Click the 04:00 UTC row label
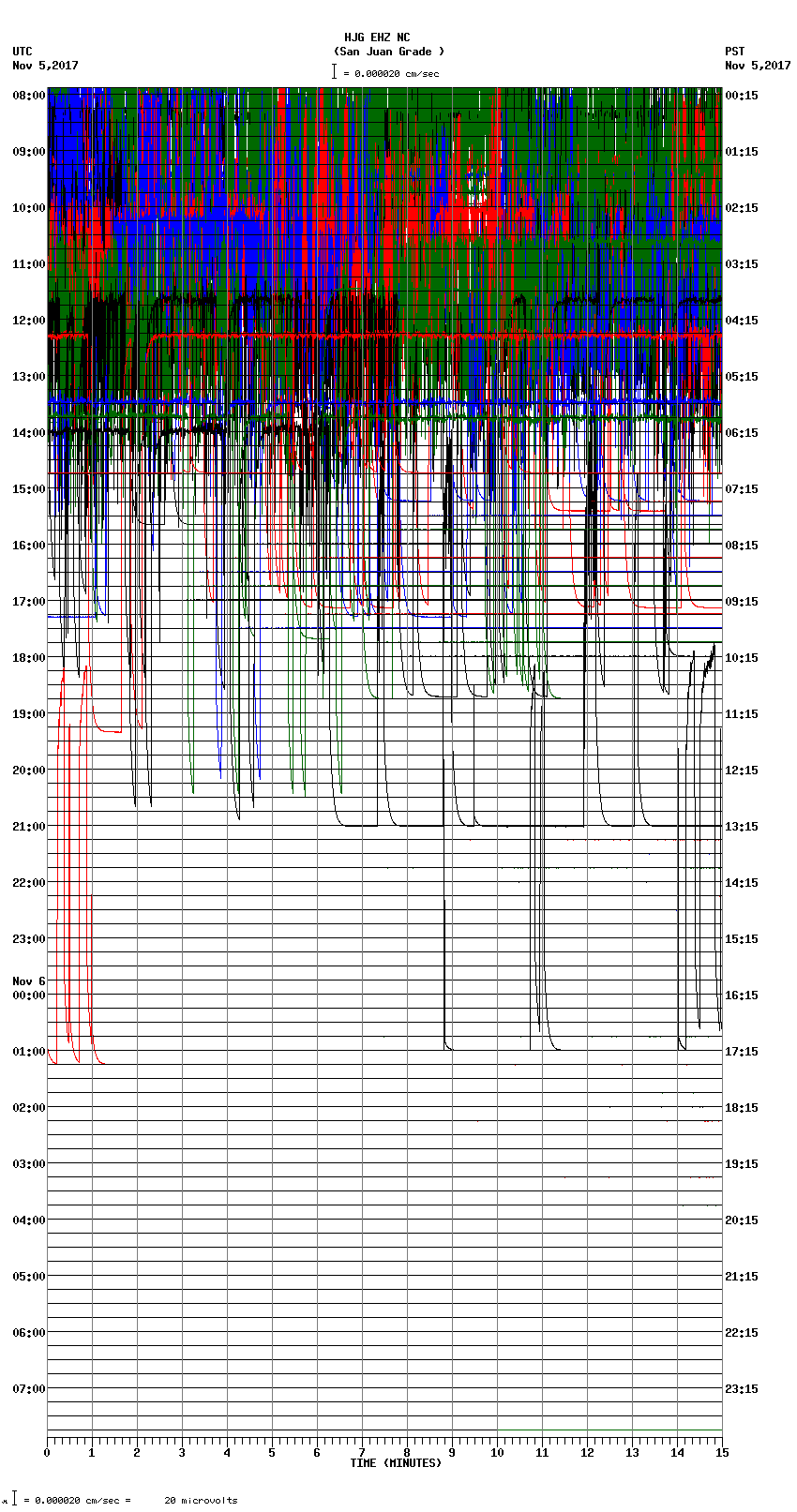This screenshot has width=797, height=1512. tap(29, 1220)
